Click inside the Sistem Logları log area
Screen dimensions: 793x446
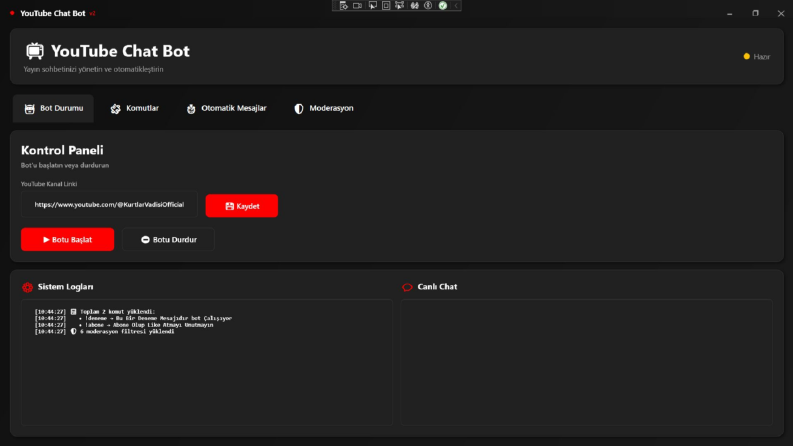[x=207, y=363]
